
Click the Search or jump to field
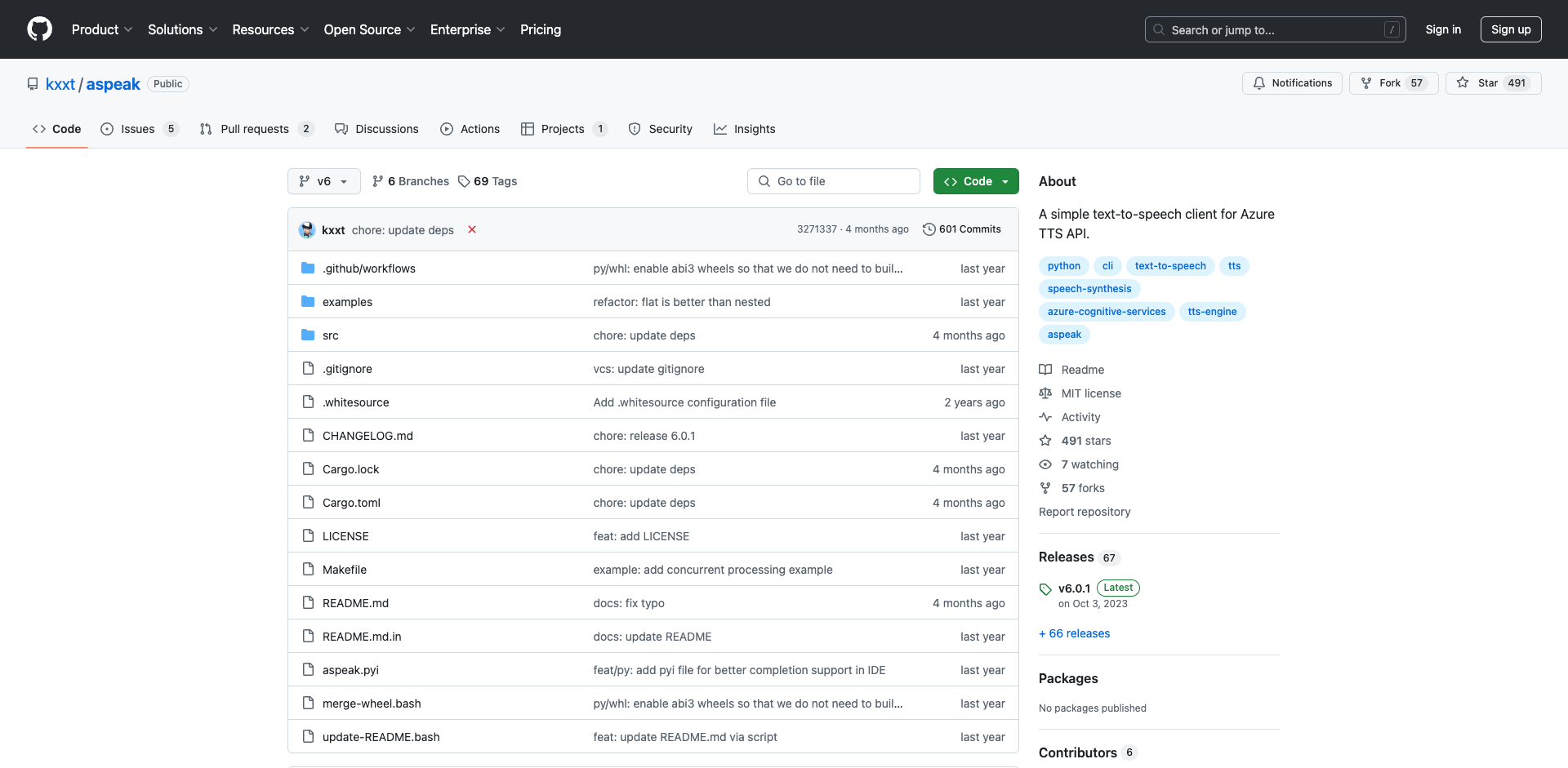1276,29
